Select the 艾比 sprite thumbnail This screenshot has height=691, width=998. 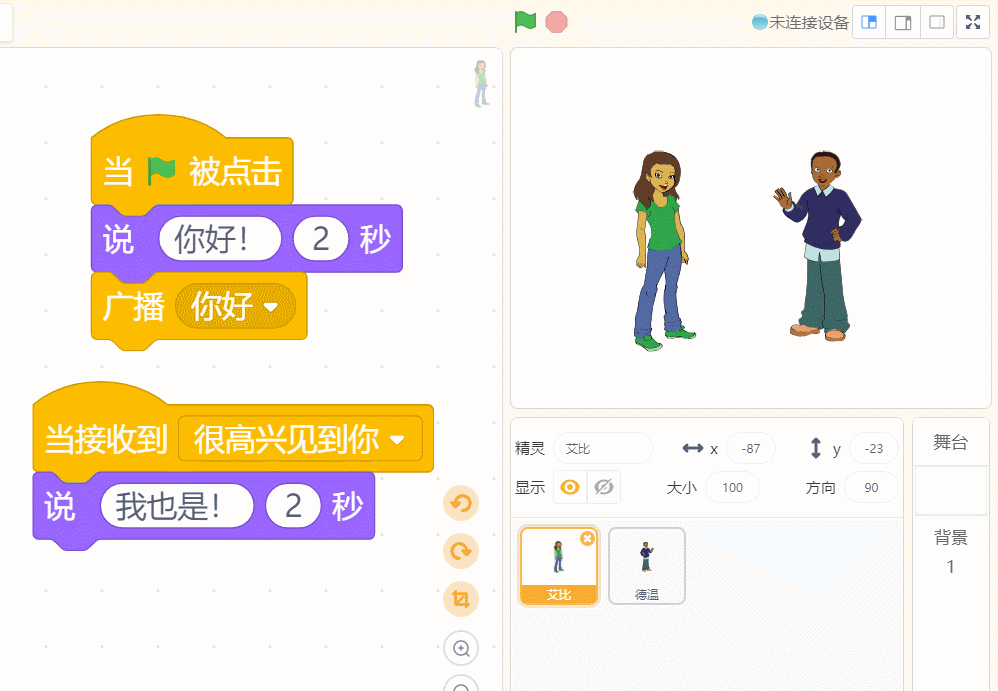[559, 565]
